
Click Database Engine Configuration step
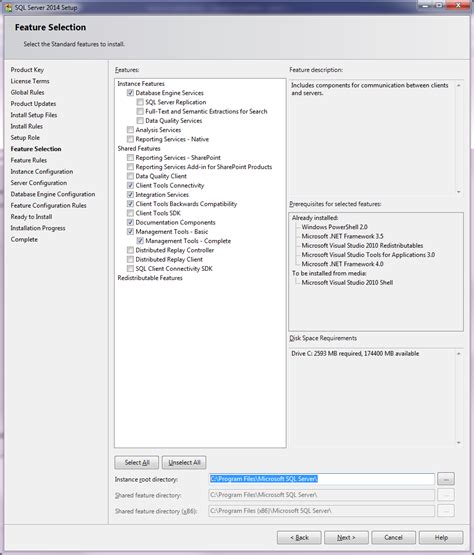pos(53,194)
